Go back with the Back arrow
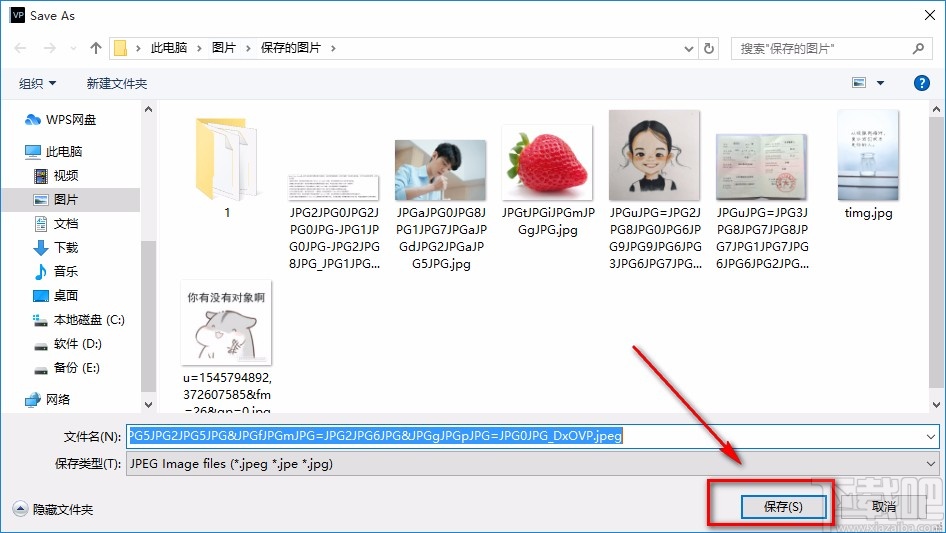 pyautogui.click(x=20, y=48)
